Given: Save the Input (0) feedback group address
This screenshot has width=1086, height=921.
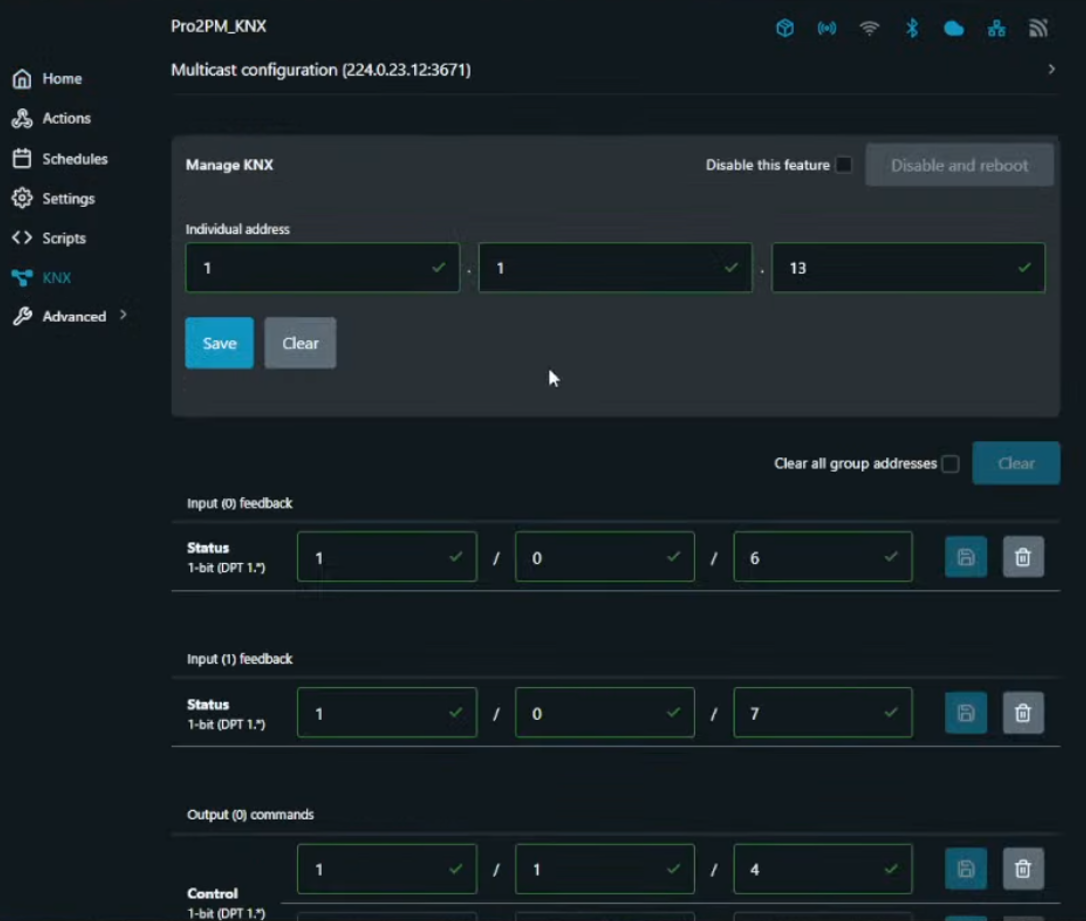Looking at the screenshot, I should tap(965, 557).
